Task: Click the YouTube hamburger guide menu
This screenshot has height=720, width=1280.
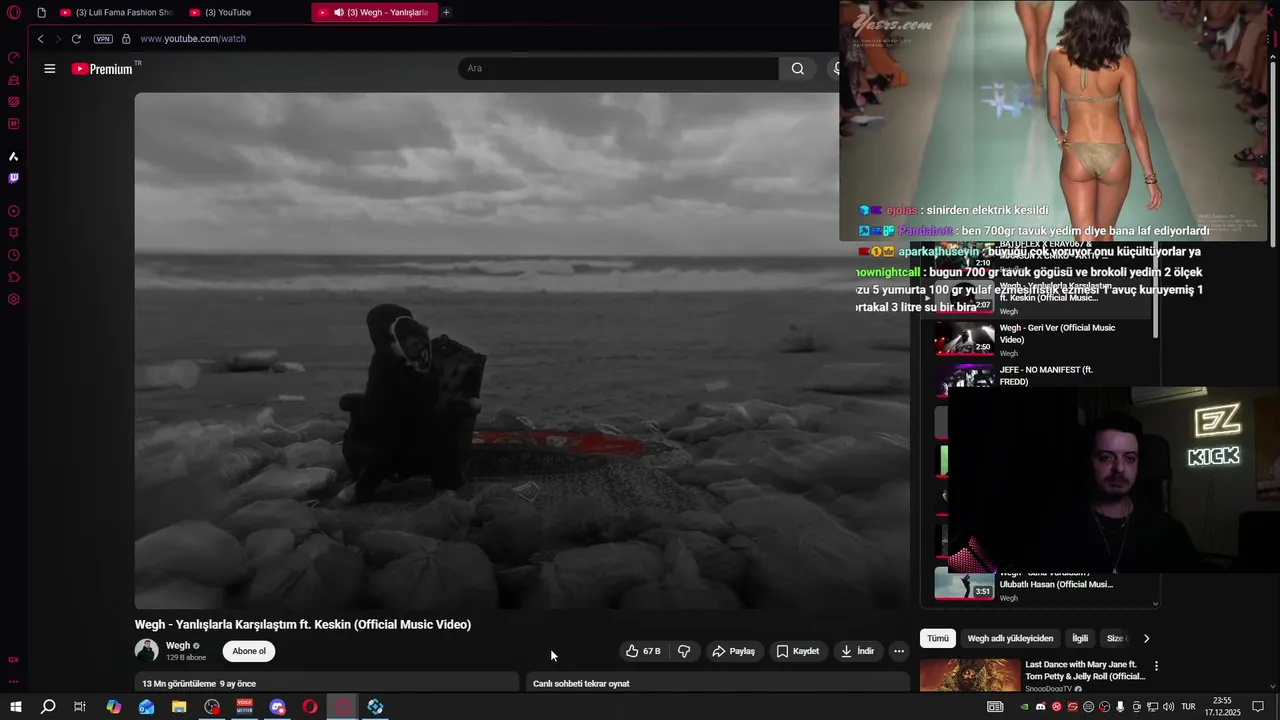Action: (x=50, y=69)
